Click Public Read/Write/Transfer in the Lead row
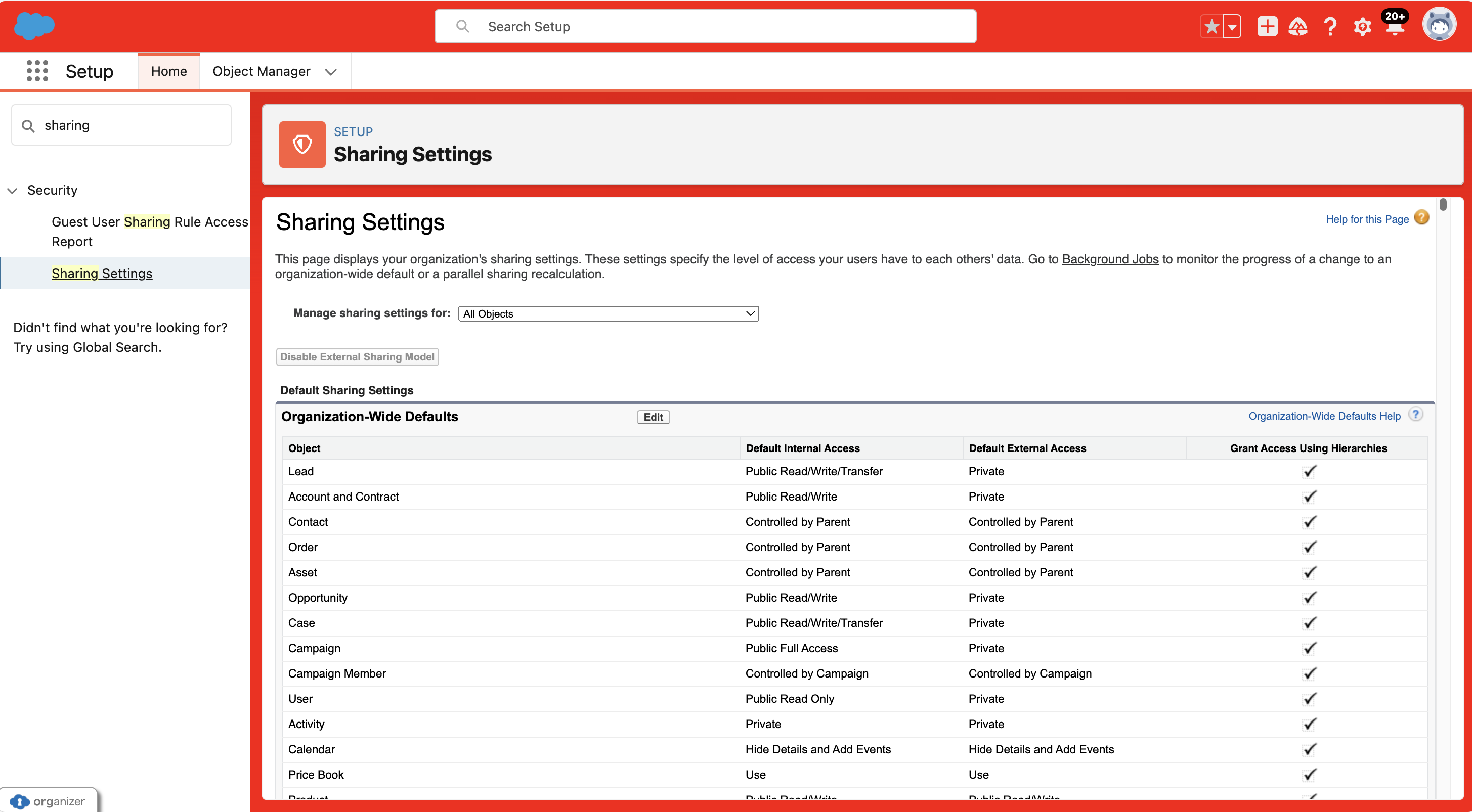 [x=814, y=472]
